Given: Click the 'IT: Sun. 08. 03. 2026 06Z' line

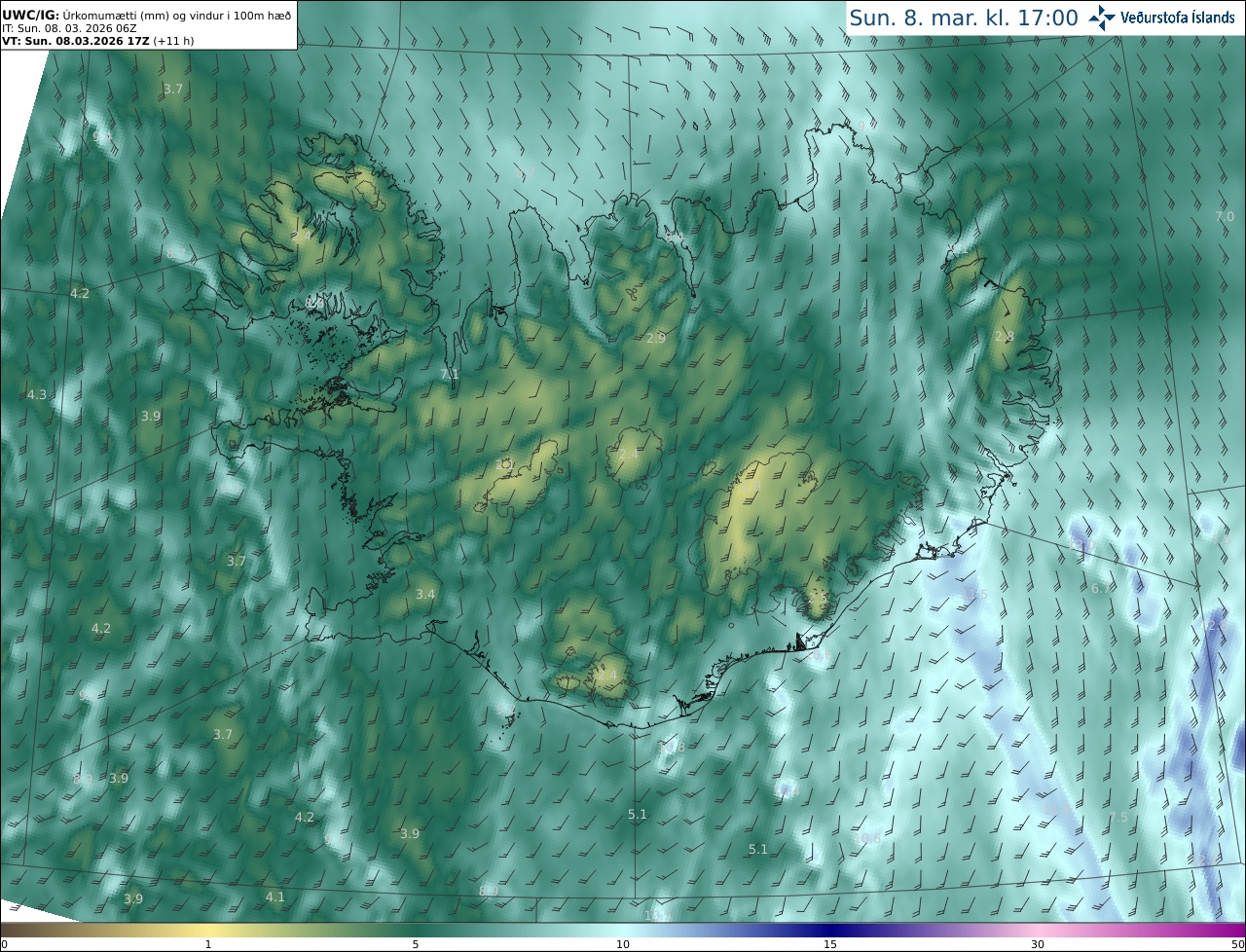Looking at the screenshot, I should (x=70, y=28).
